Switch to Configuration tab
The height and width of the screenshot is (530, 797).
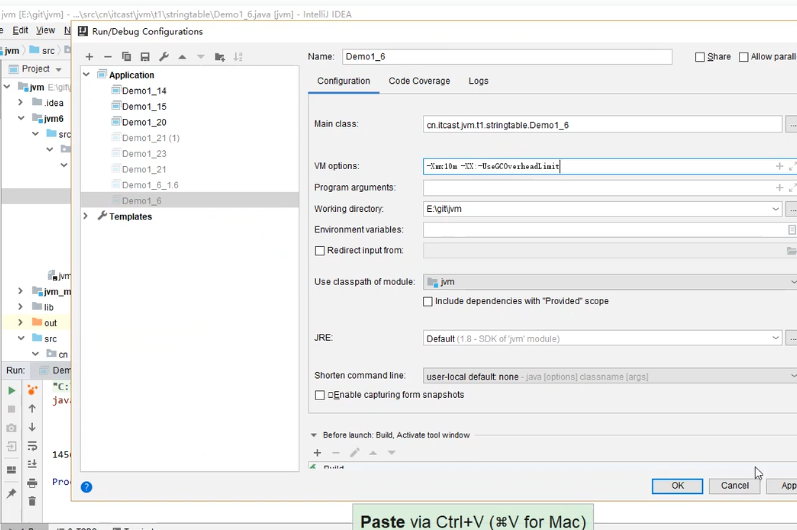pos(344,81)
